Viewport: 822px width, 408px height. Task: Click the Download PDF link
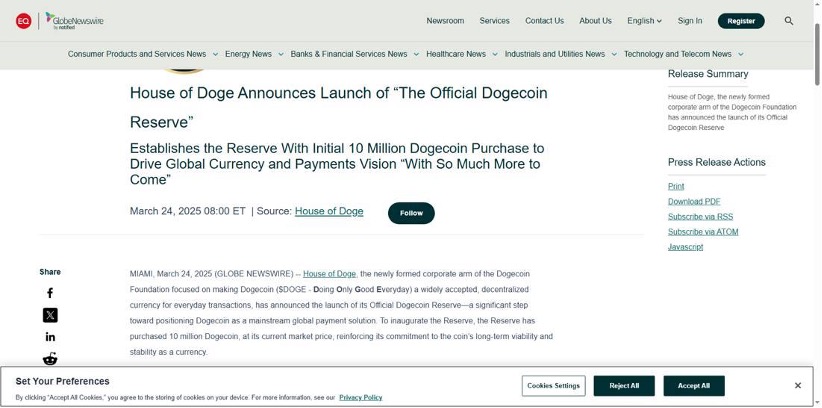(694, 201)
